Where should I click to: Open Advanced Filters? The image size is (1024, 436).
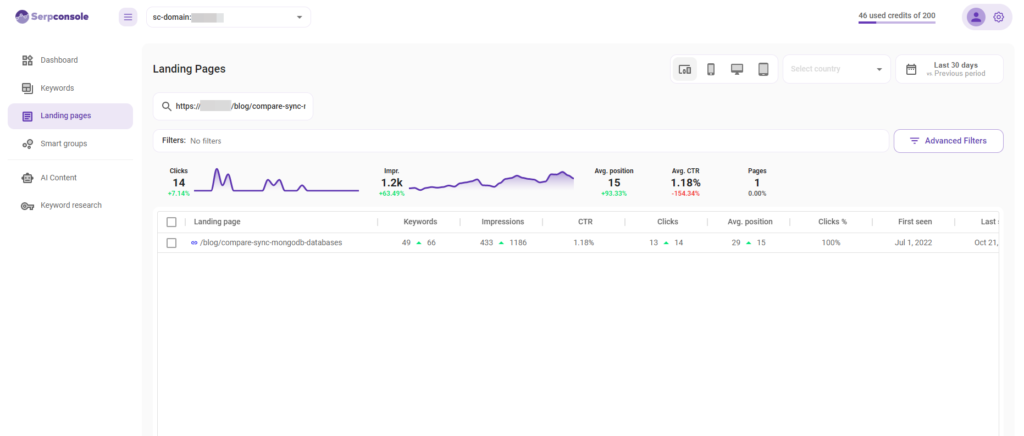coord(948,141)
